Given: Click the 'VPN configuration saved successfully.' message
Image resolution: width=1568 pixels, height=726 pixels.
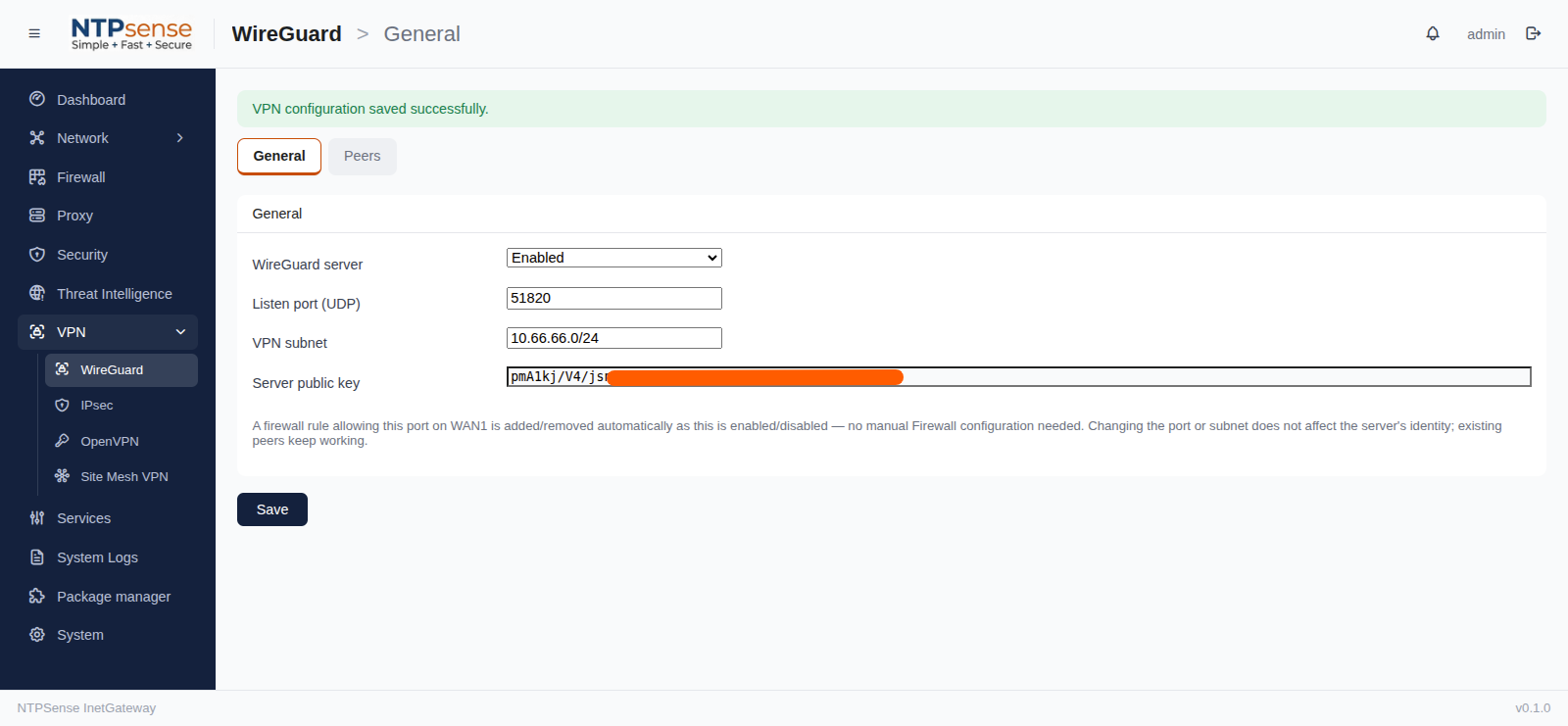Looking at the screenshot, I should [x=370, y=109].
